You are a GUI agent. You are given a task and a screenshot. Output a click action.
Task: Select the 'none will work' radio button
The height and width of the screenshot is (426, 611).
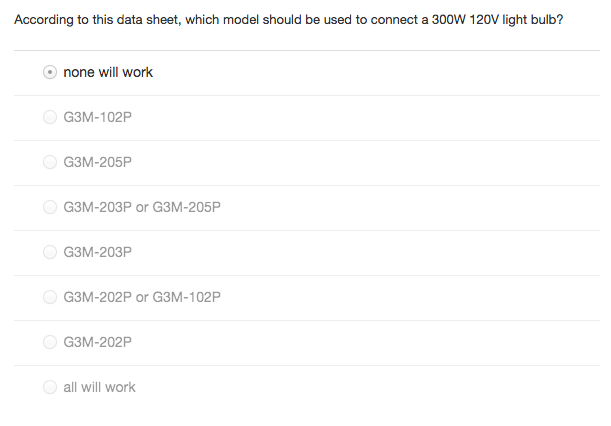tap(50, 73)
